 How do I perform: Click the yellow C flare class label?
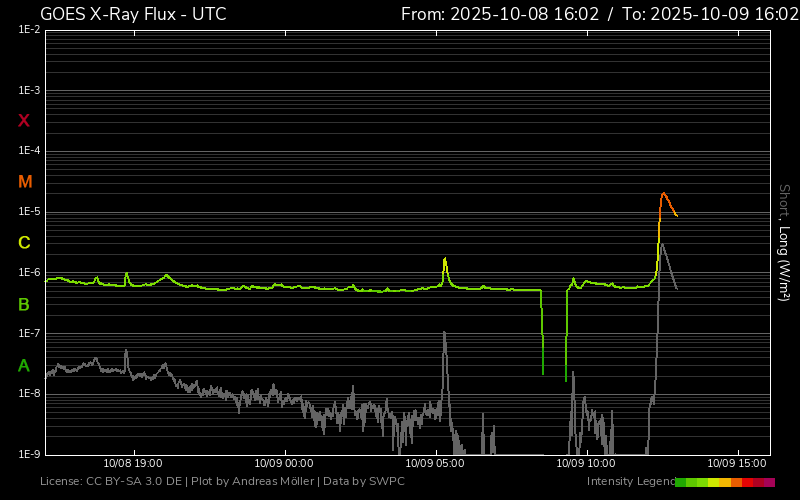click(24, 243)
